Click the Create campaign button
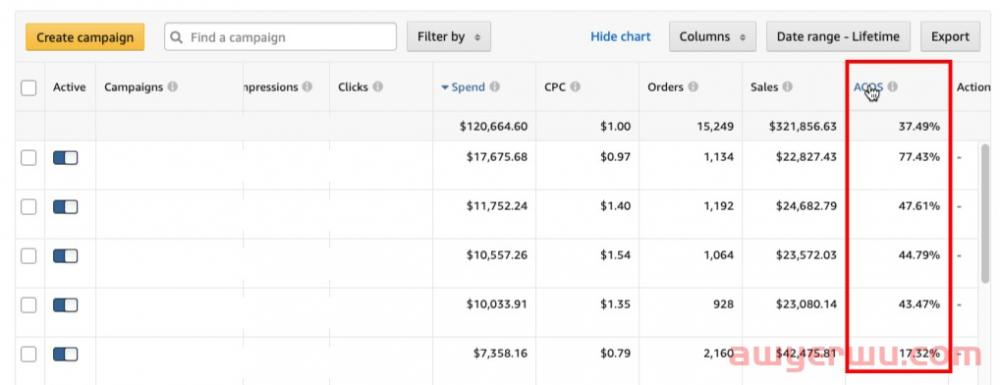This screenshot has height=385, width=1000. point(85,37)
